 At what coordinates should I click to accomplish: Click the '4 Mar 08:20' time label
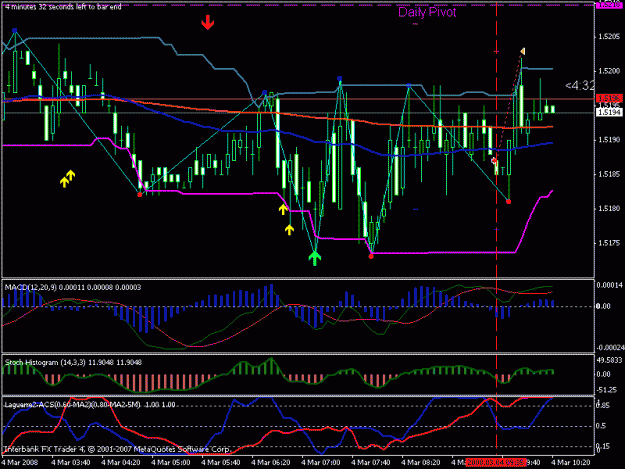[x=421, y=463]
